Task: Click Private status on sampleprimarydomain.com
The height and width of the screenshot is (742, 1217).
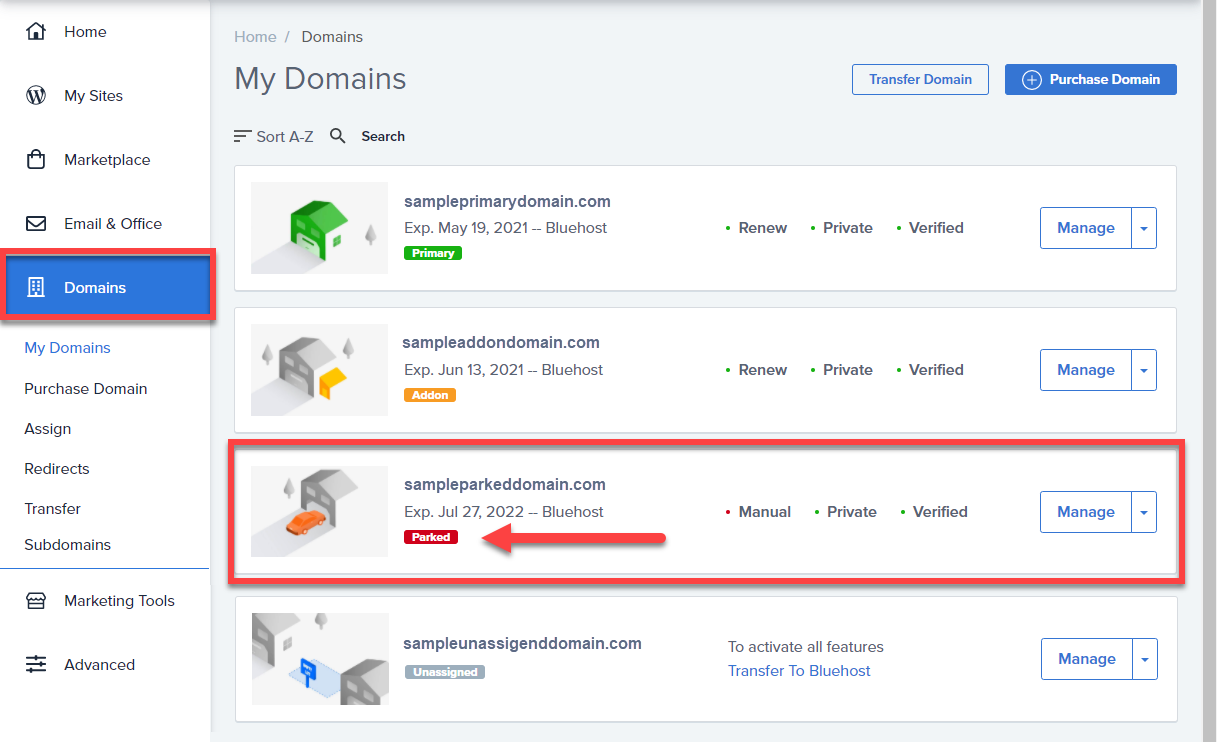Action: [848, 228]
